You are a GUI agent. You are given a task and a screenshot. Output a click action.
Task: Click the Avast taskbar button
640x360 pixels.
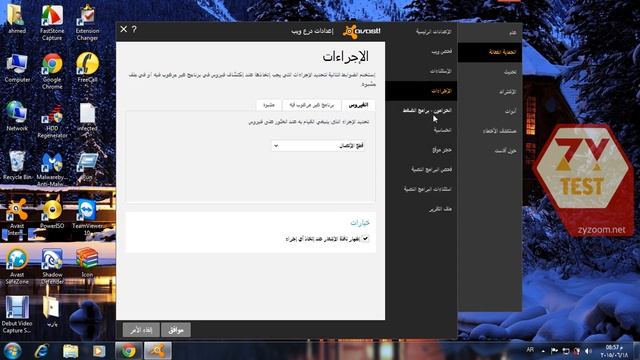158,351
